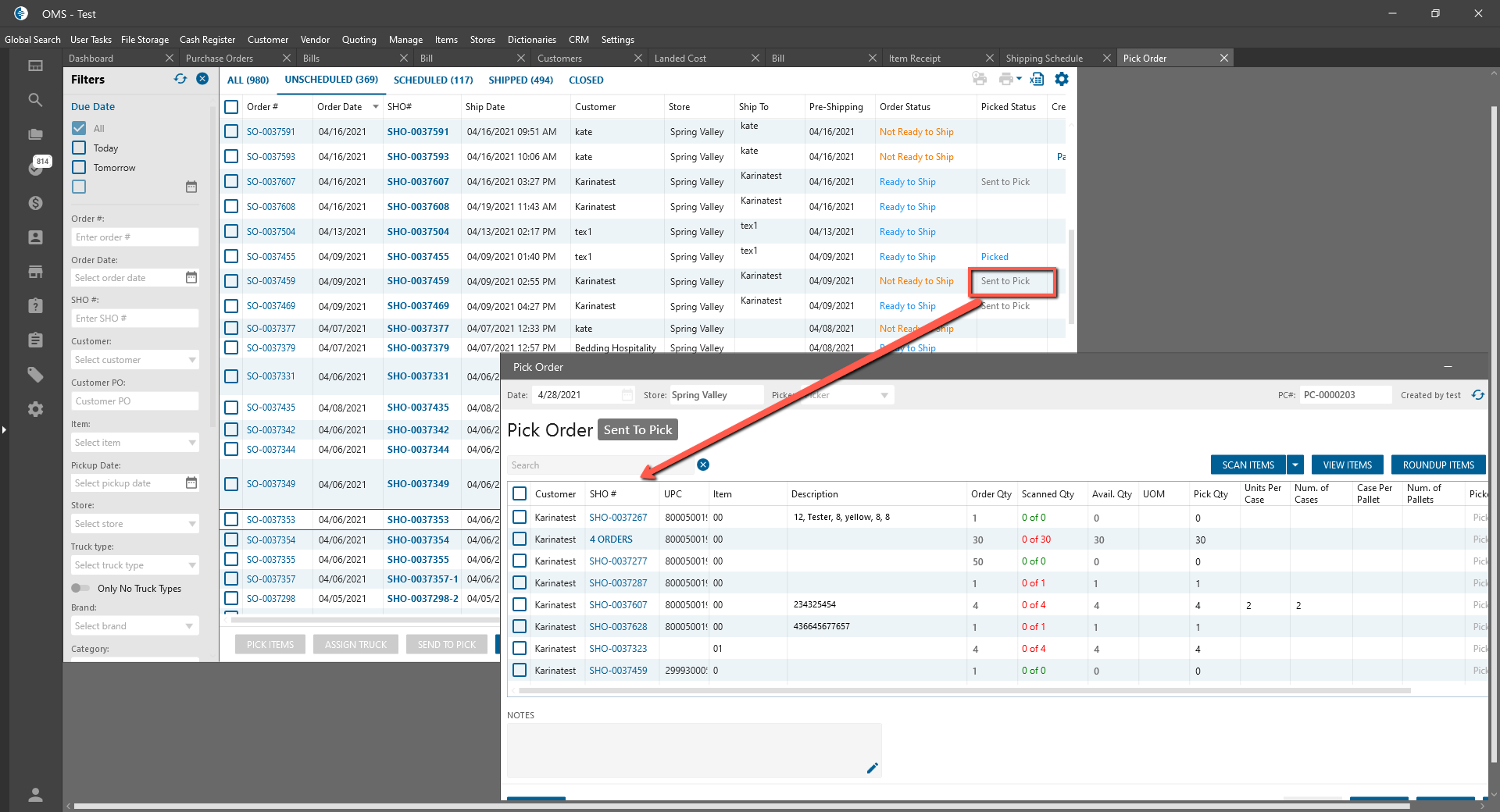Open the contact card icon in sidebar
The image size is (1500, 812).
click(x=35, y=237)
